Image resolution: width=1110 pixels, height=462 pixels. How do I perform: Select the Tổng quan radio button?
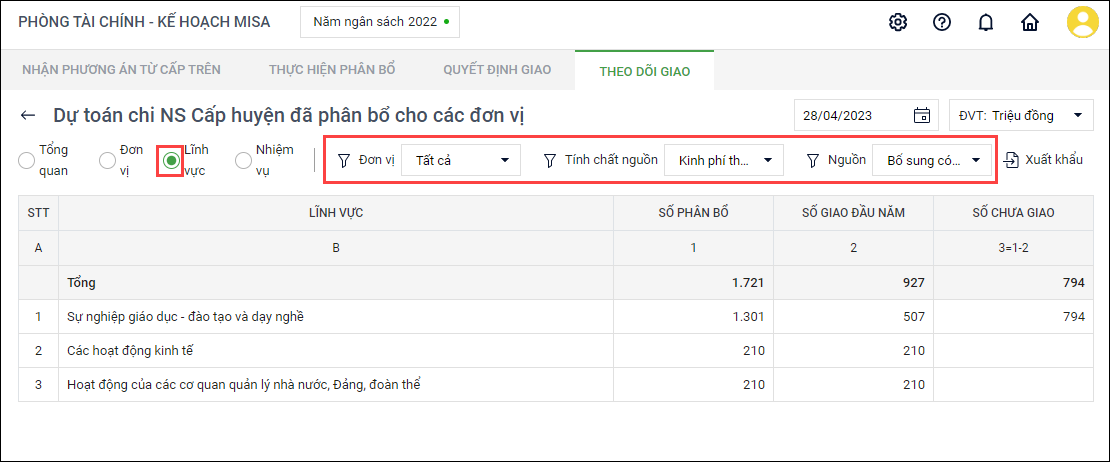pos(27,160)
